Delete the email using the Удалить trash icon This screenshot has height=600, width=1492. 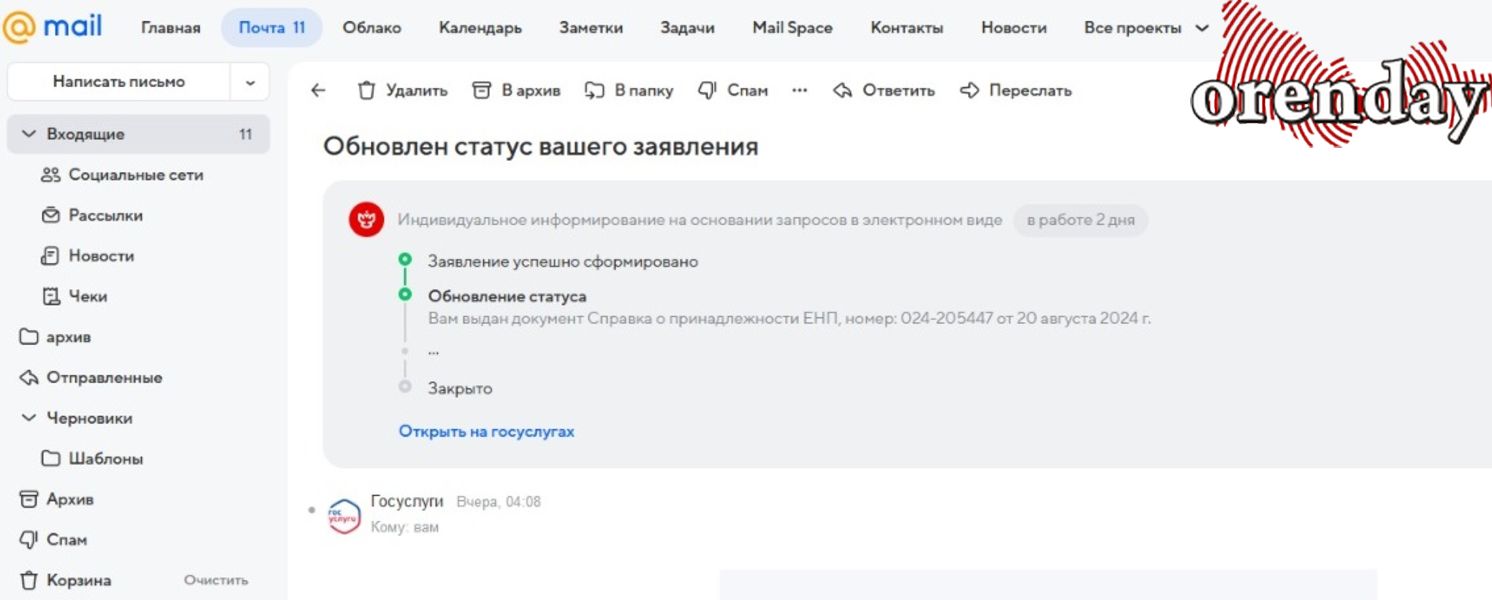click(x=367, y=91)
